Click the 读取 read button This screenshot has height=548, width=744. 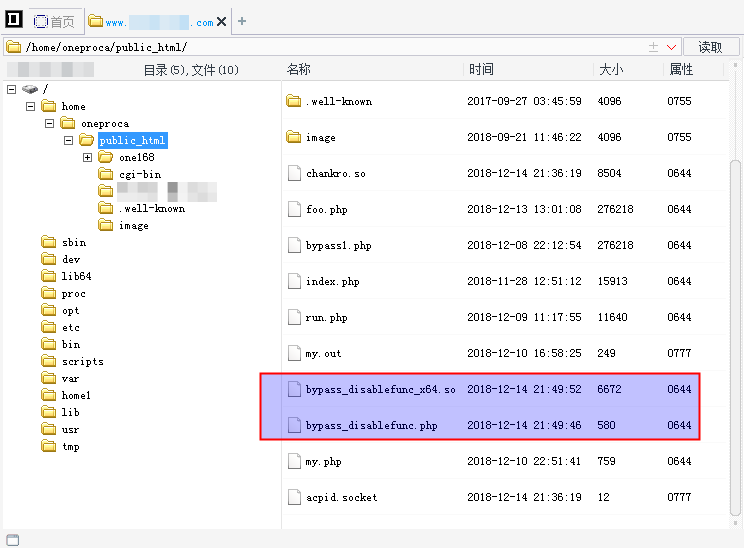(x=710, y=47)
